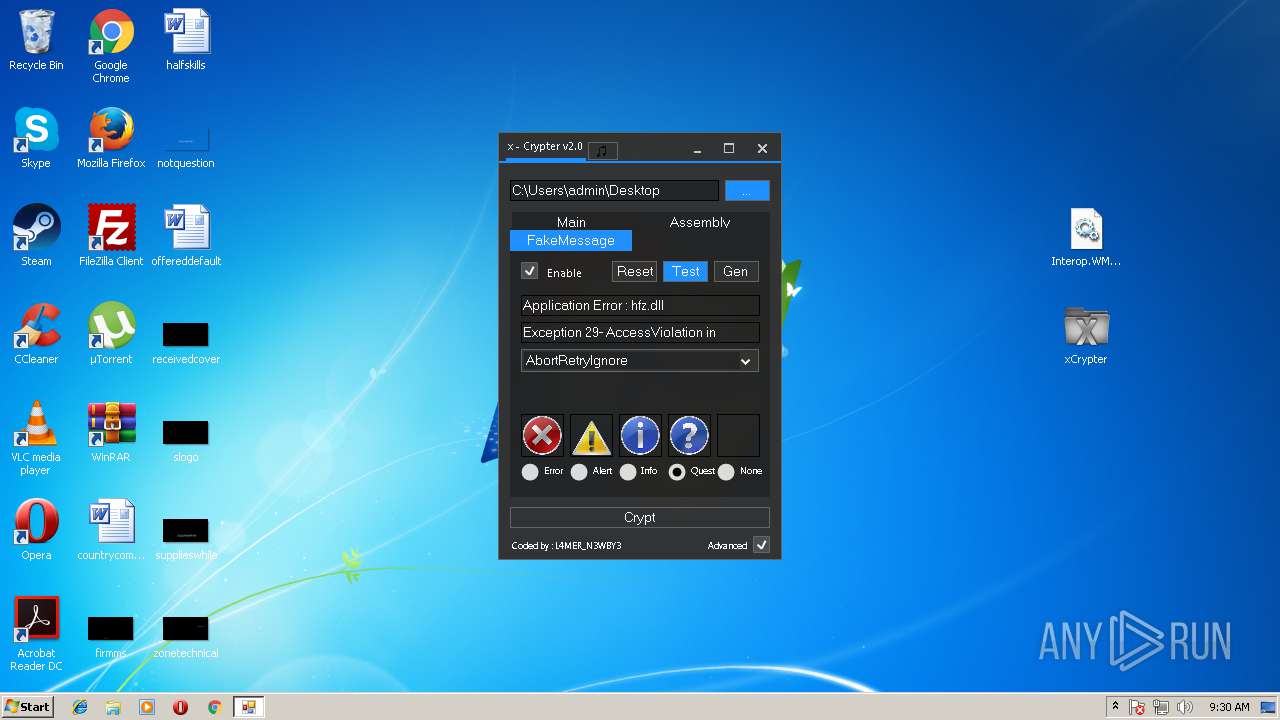1280x720 pixels.
Task: Launch Skype desktop shortcut
Action: tap(36, 139)
